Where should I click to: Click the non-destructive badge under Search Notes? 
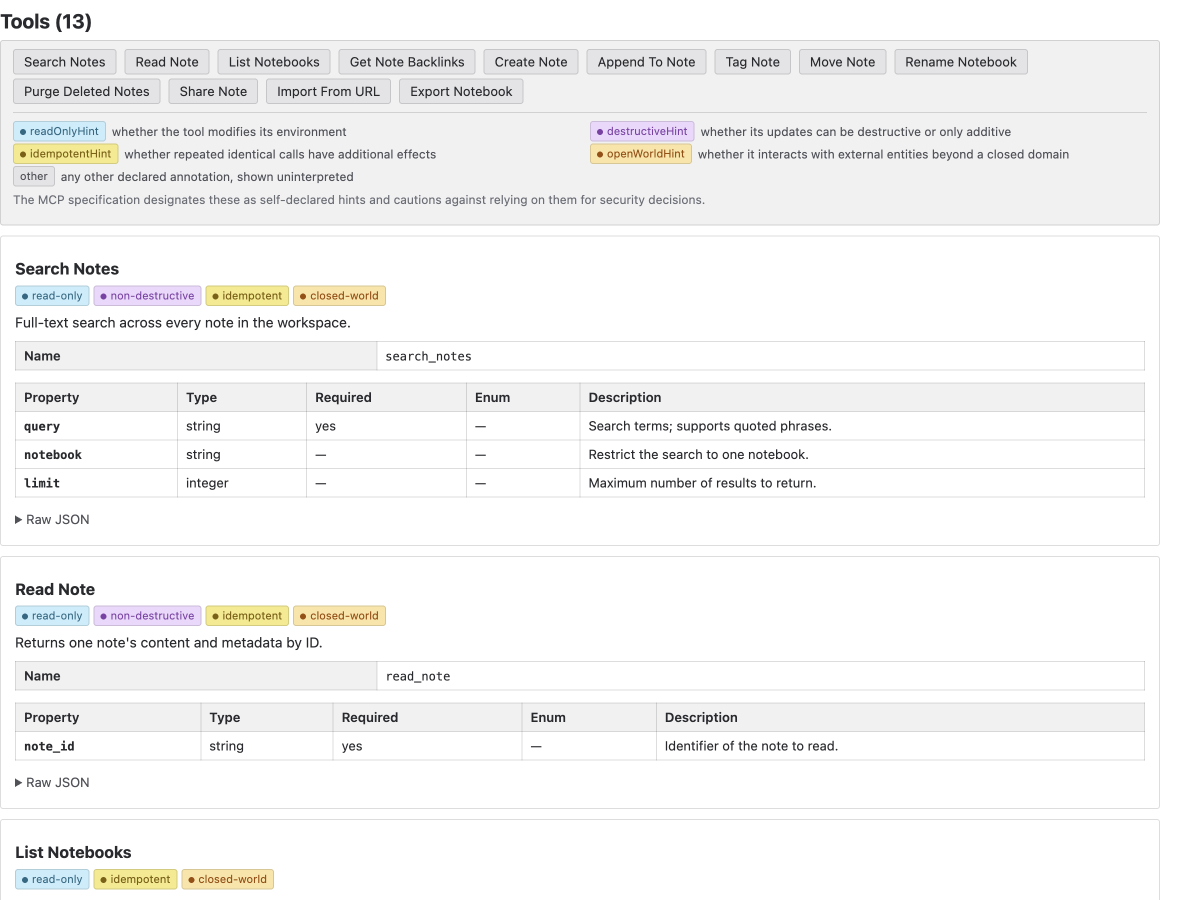coord(148,296)
